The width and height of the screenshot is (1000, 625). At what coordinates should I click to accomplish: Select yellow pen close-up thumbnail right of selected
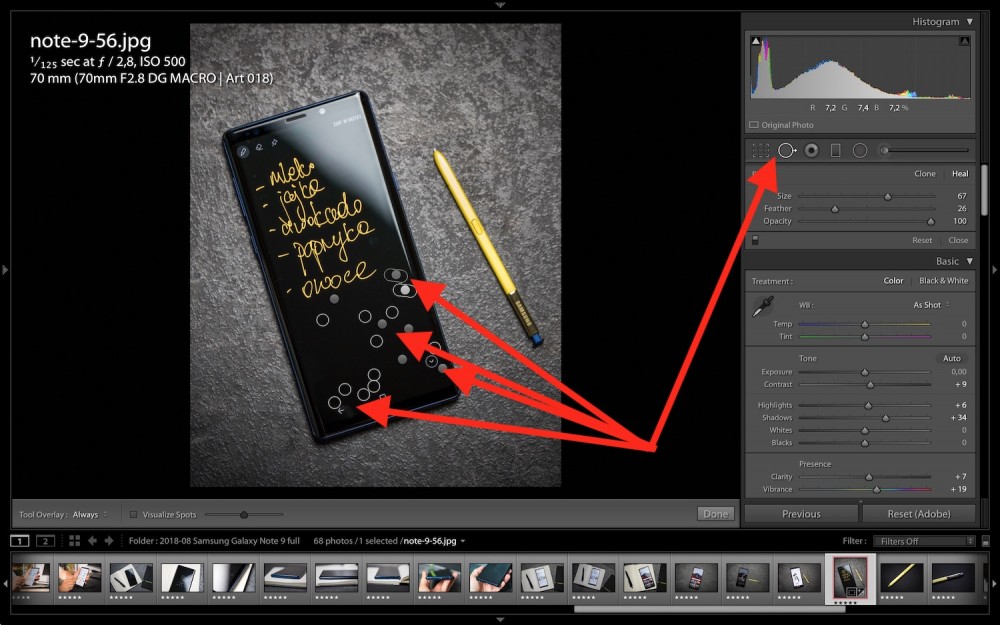(x=901, y=577)
